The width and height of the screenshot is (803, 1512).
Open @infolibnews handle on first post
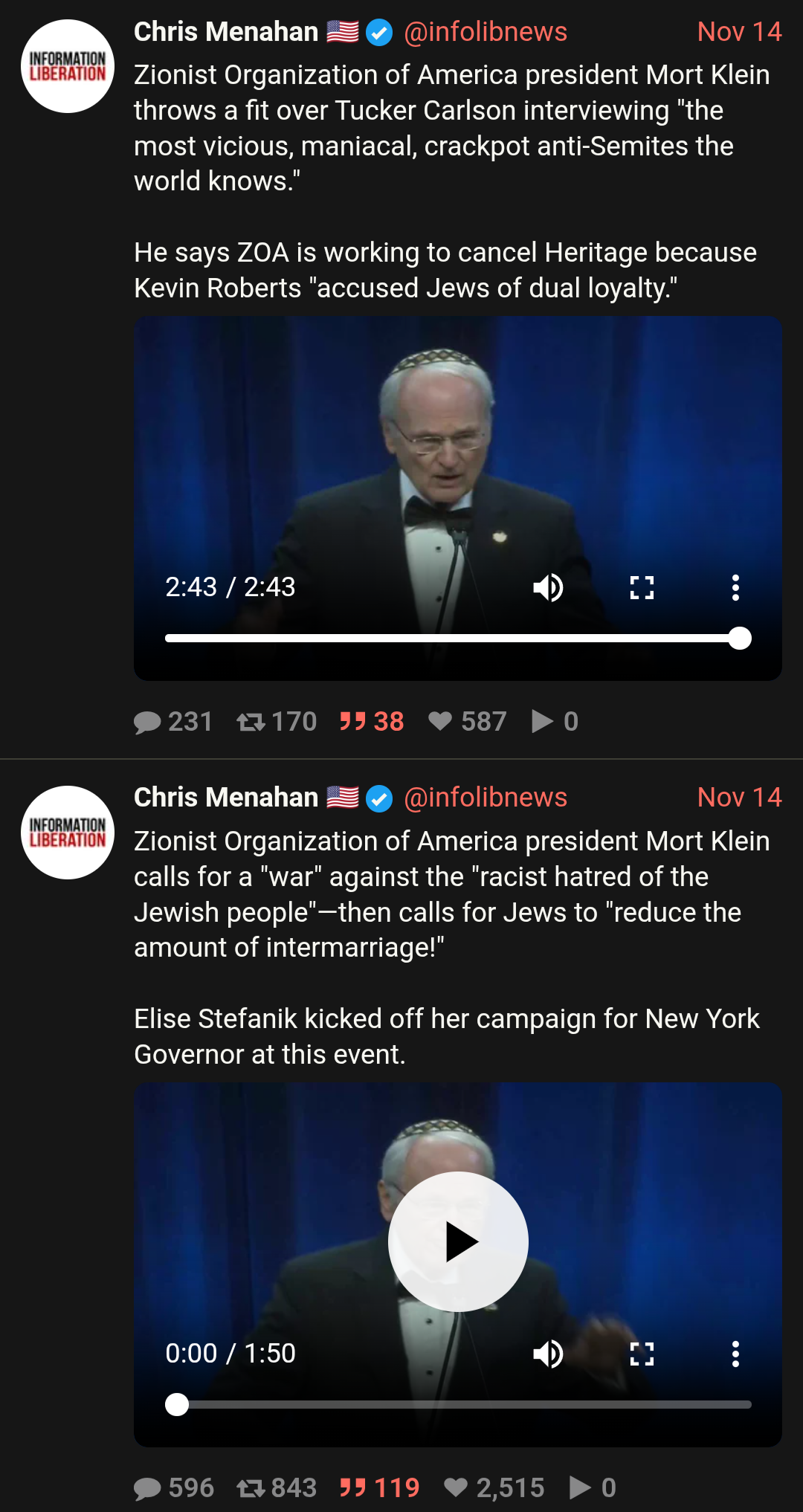click(x=486, y=32)
